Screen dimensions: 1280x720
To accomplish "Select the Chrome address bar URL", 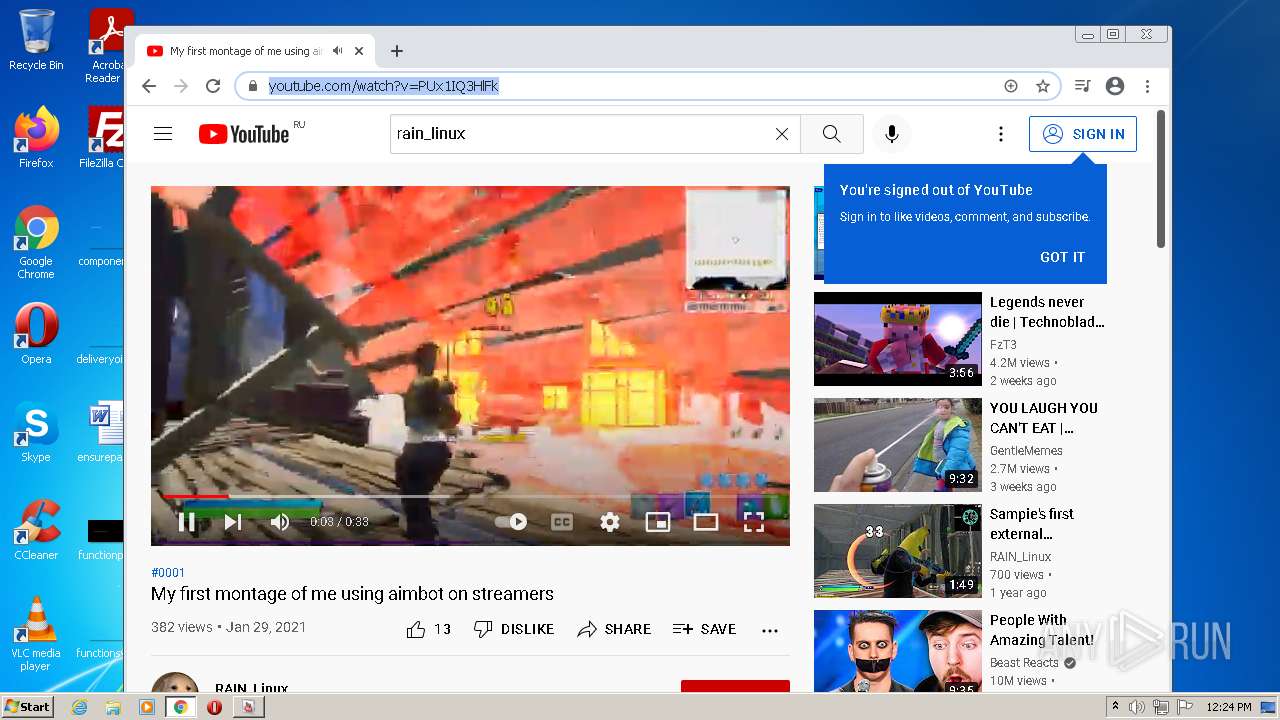I will tap(384, 86).
